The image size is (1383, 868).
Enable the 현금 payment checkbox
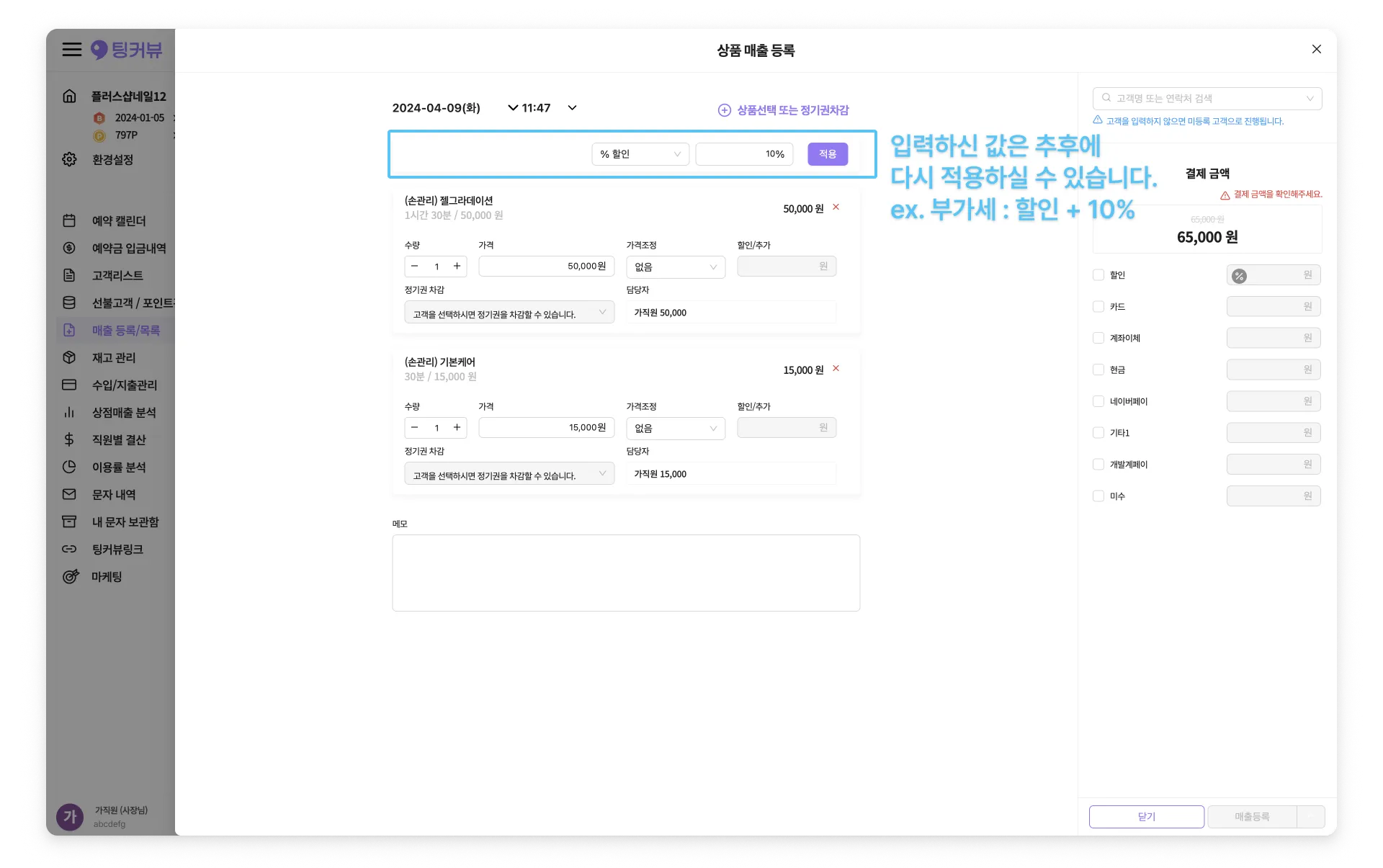1098,370
